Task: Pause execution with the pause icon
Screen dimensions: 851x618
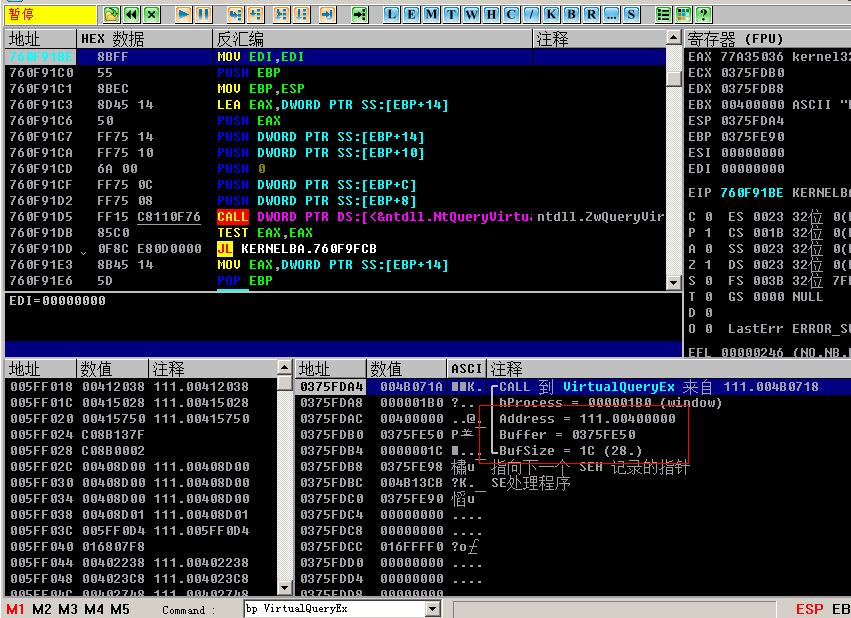Action: [203, 14]
